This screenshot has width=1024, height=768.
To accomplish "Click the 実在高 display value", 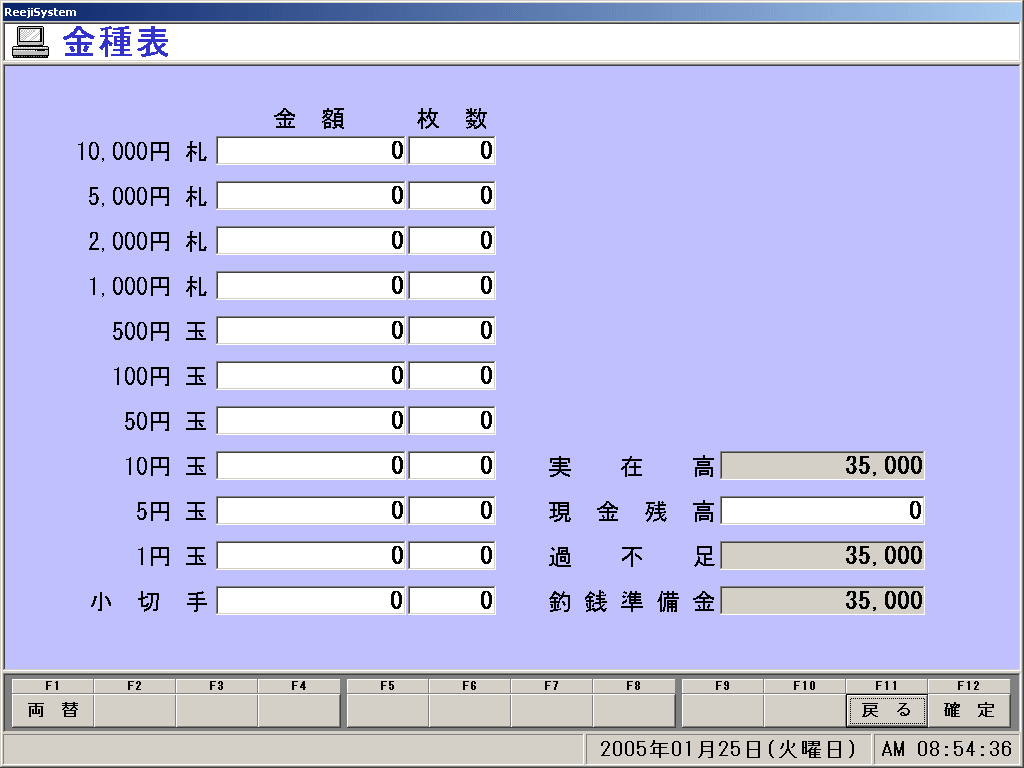I will click(822, 466).
